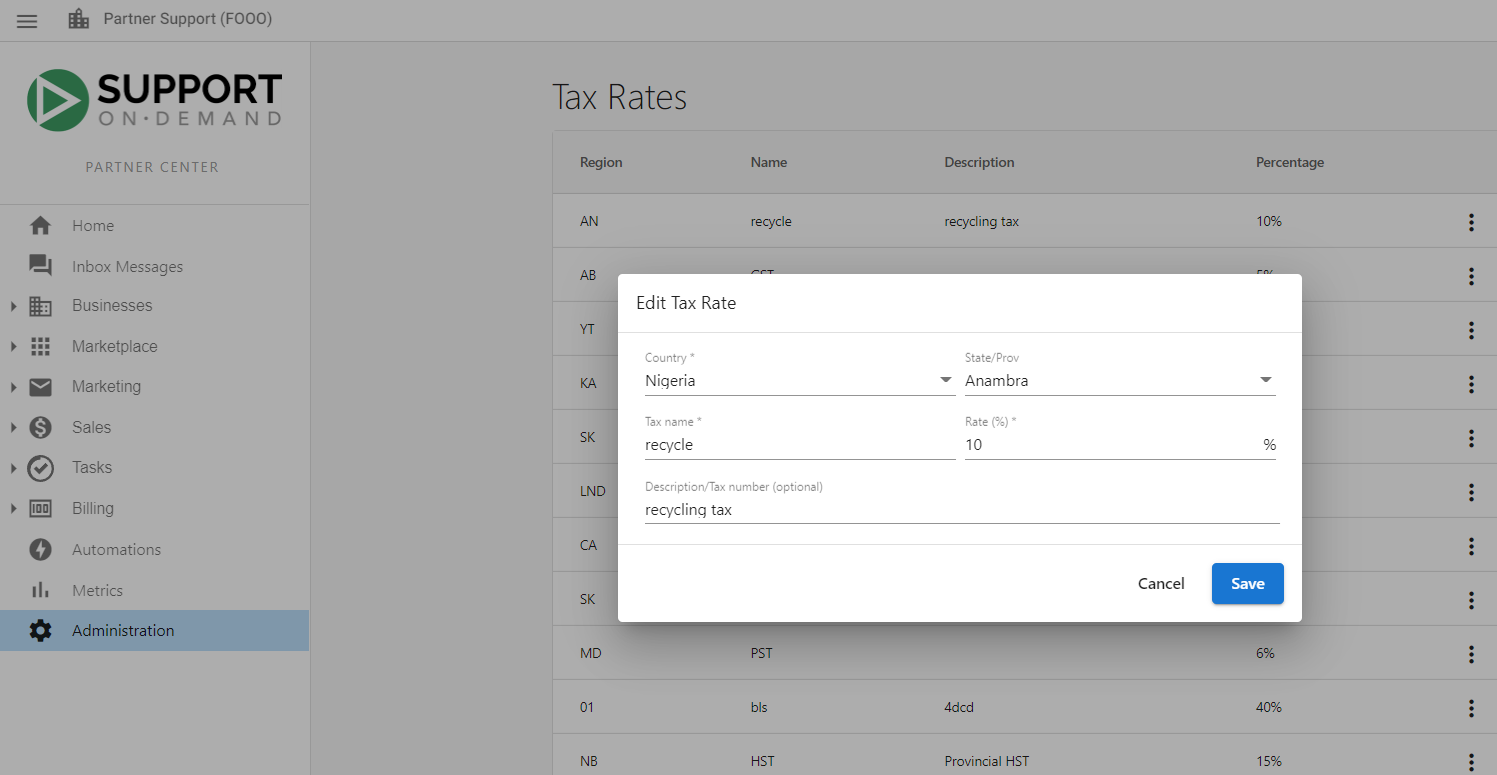1497x775 pixels.
Task: Cancel editing the tax rate
Action: click(x=1161, y=584)
